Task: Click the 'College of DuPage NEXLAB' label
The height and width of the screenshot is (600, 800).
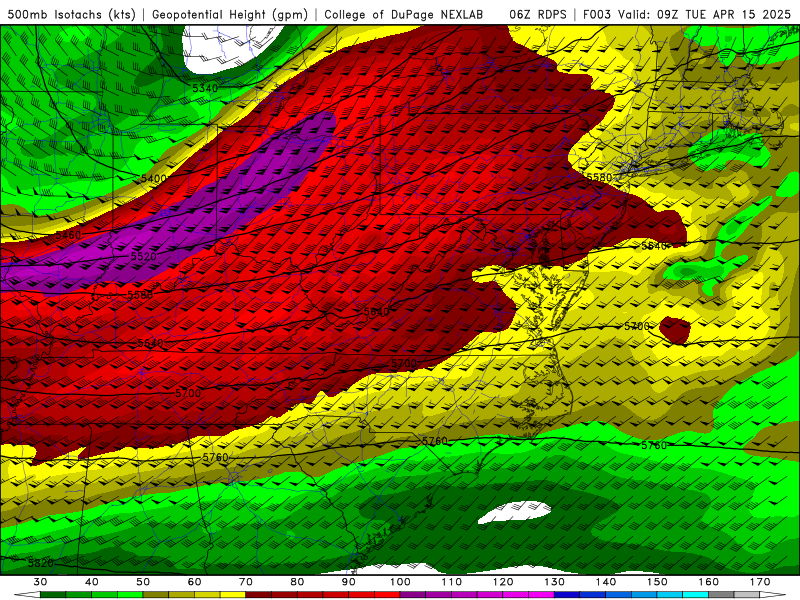Action: click(x=404, y=14)
